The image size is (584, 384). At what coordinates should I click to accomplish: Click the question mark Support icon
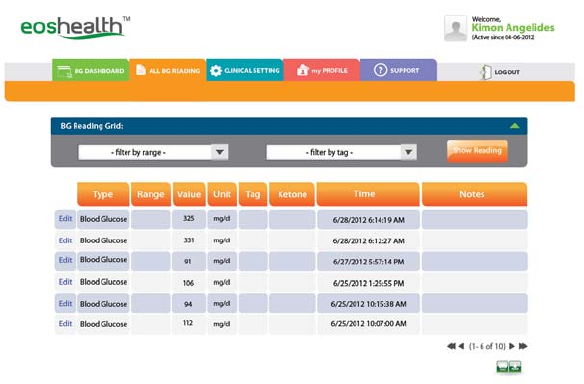tap(380, 70)
